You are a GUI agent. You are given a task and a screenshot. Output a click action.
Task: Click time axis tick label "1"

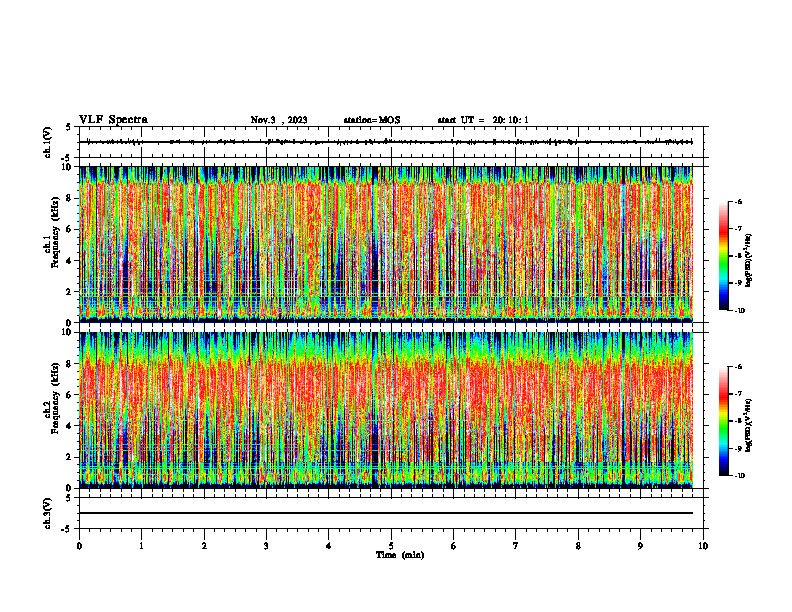(141, 546)
